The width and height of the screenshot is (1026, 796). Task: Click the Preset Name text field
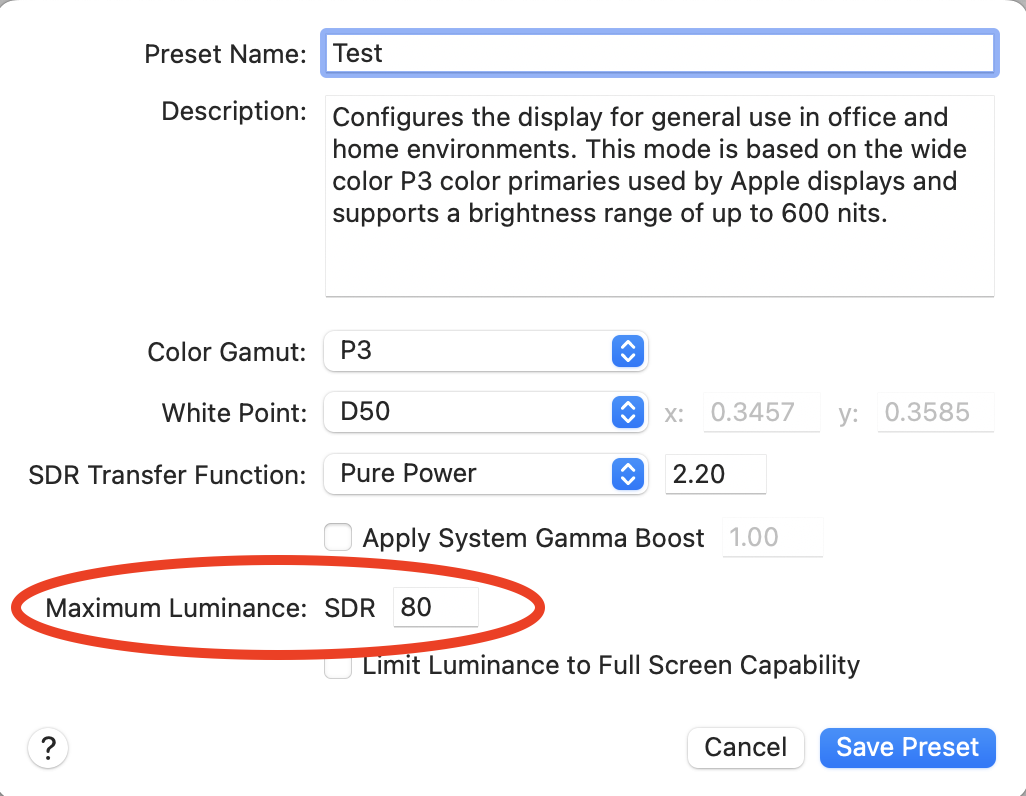[659, 53]
